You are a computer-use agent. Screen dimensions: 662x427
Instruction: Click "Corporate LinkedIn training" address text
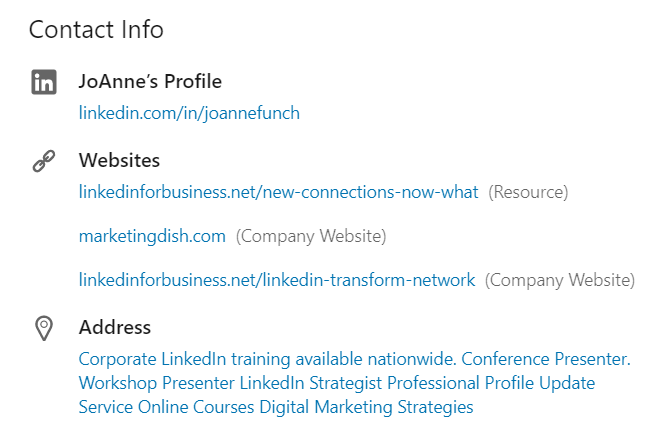184,359
